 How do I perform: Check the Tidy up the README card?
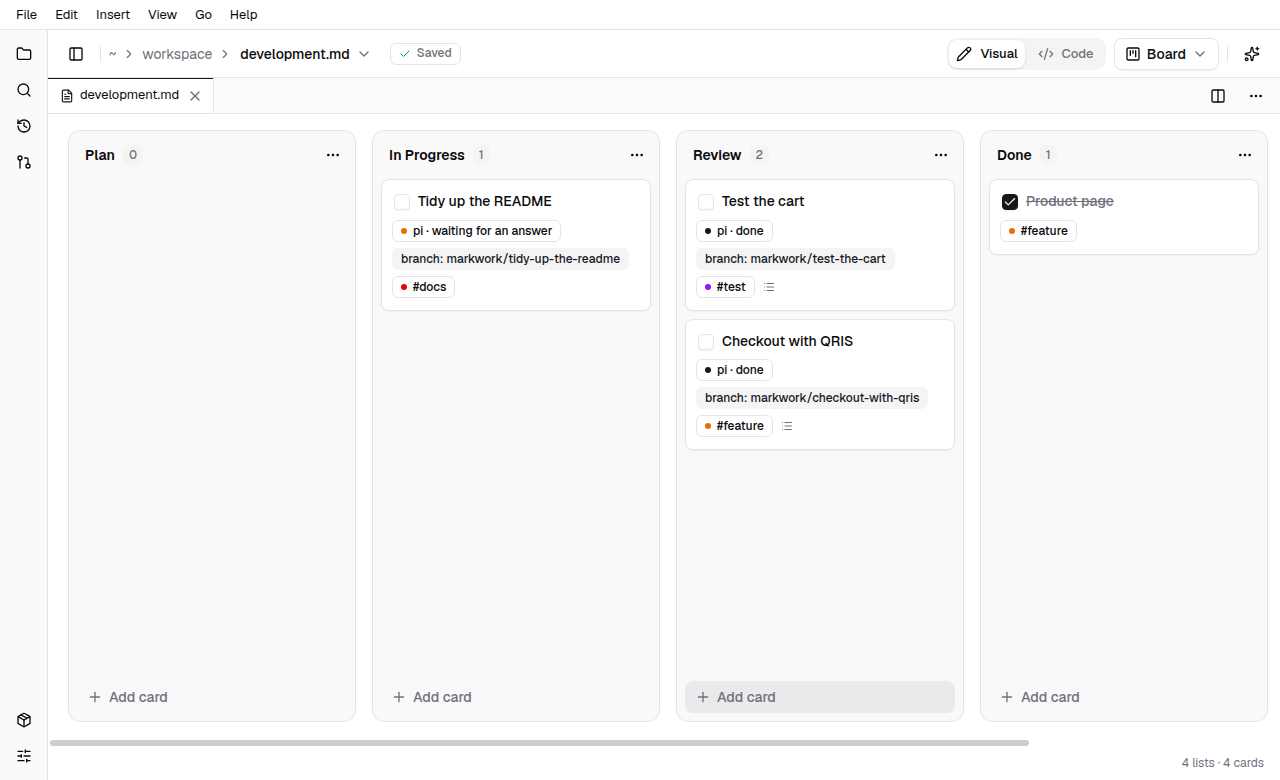click(402, 202)
